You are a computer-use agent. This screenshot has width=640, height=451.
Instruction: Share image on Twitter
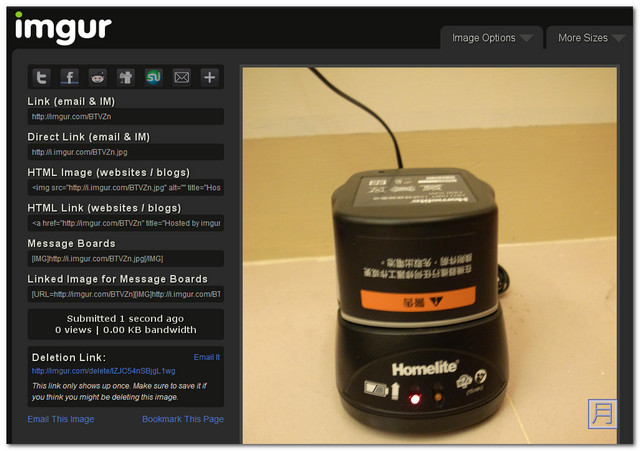(43, 77)
